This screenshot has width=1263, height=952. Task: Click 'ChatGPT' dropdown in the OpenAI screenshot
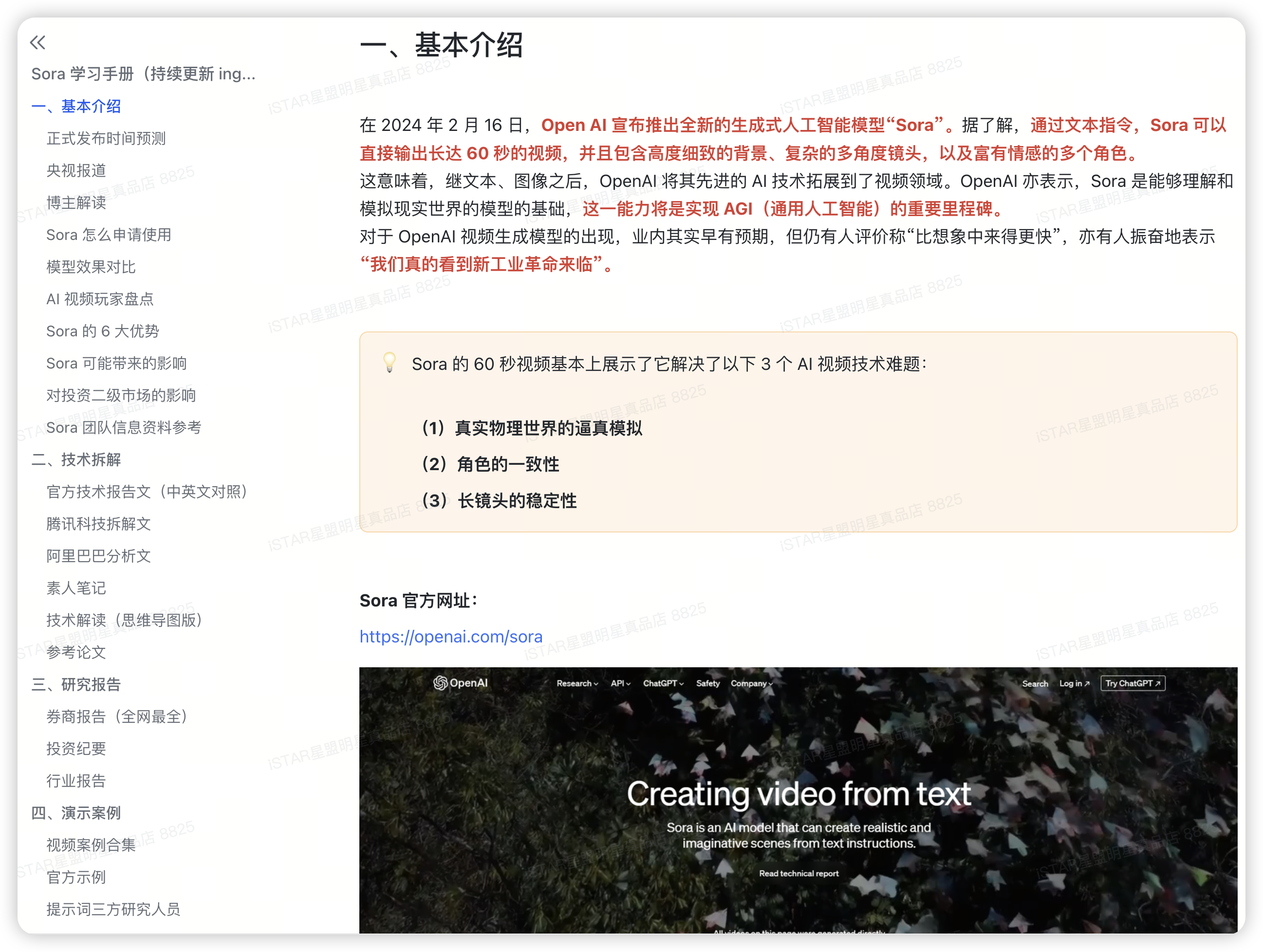[663, 683]
